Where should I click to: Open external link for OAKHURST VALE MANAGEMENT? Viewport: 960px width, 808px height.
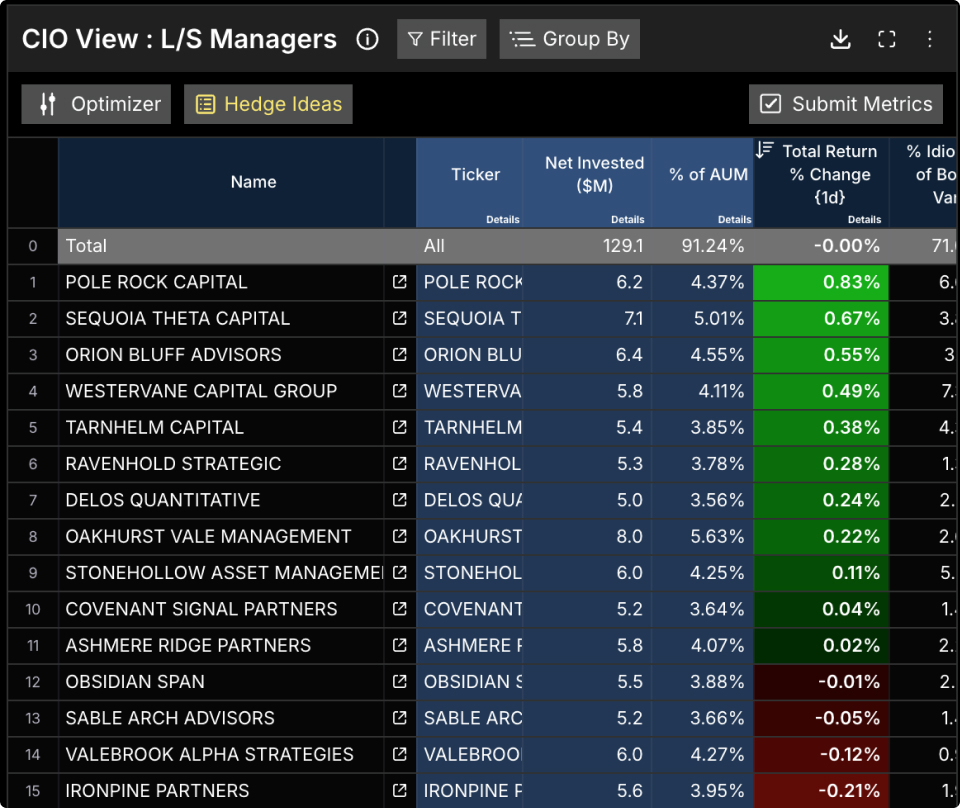(x=400, y=536)
